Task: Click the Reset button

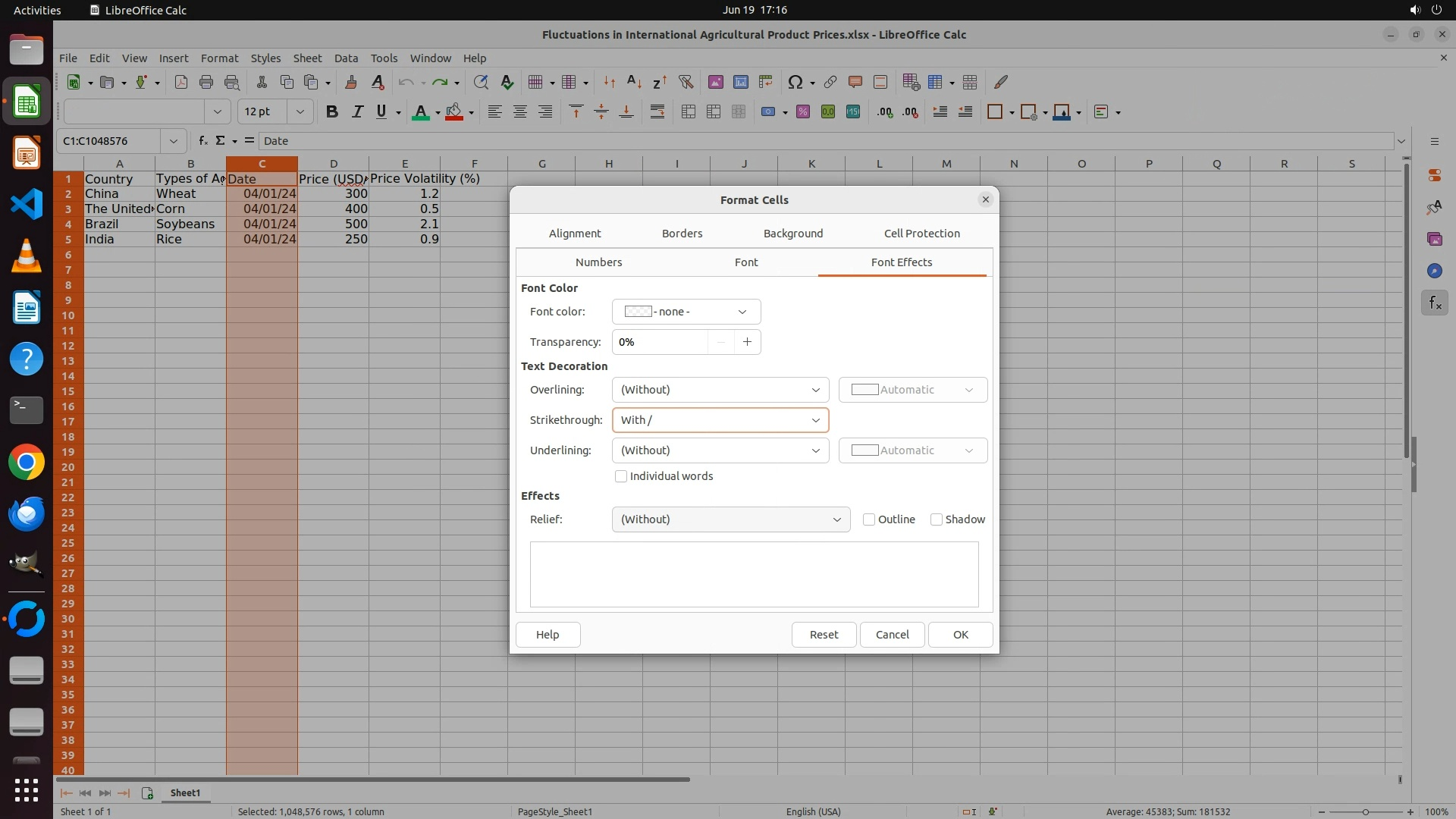Action: [824, 635]
